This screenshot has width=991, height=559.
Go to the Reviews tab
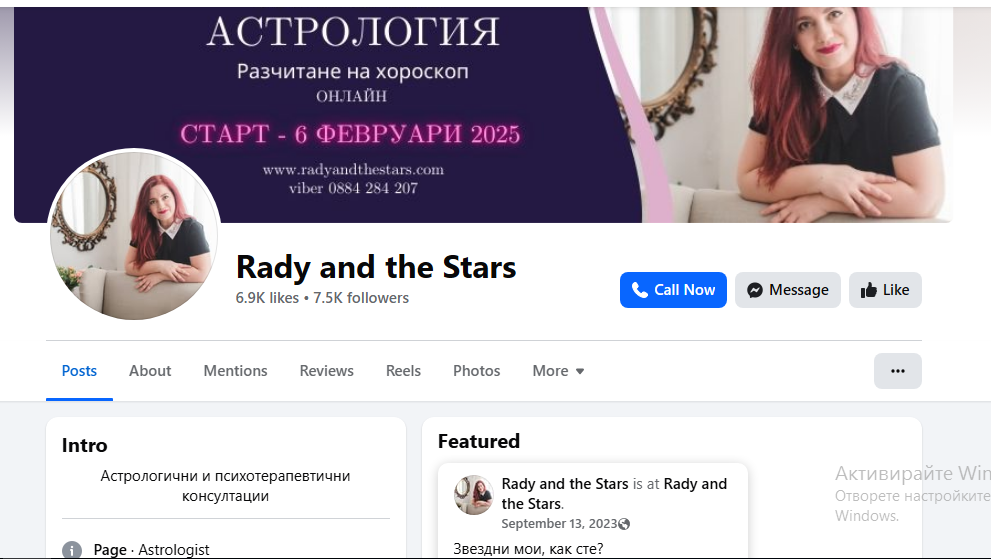(x=326, y=371)
